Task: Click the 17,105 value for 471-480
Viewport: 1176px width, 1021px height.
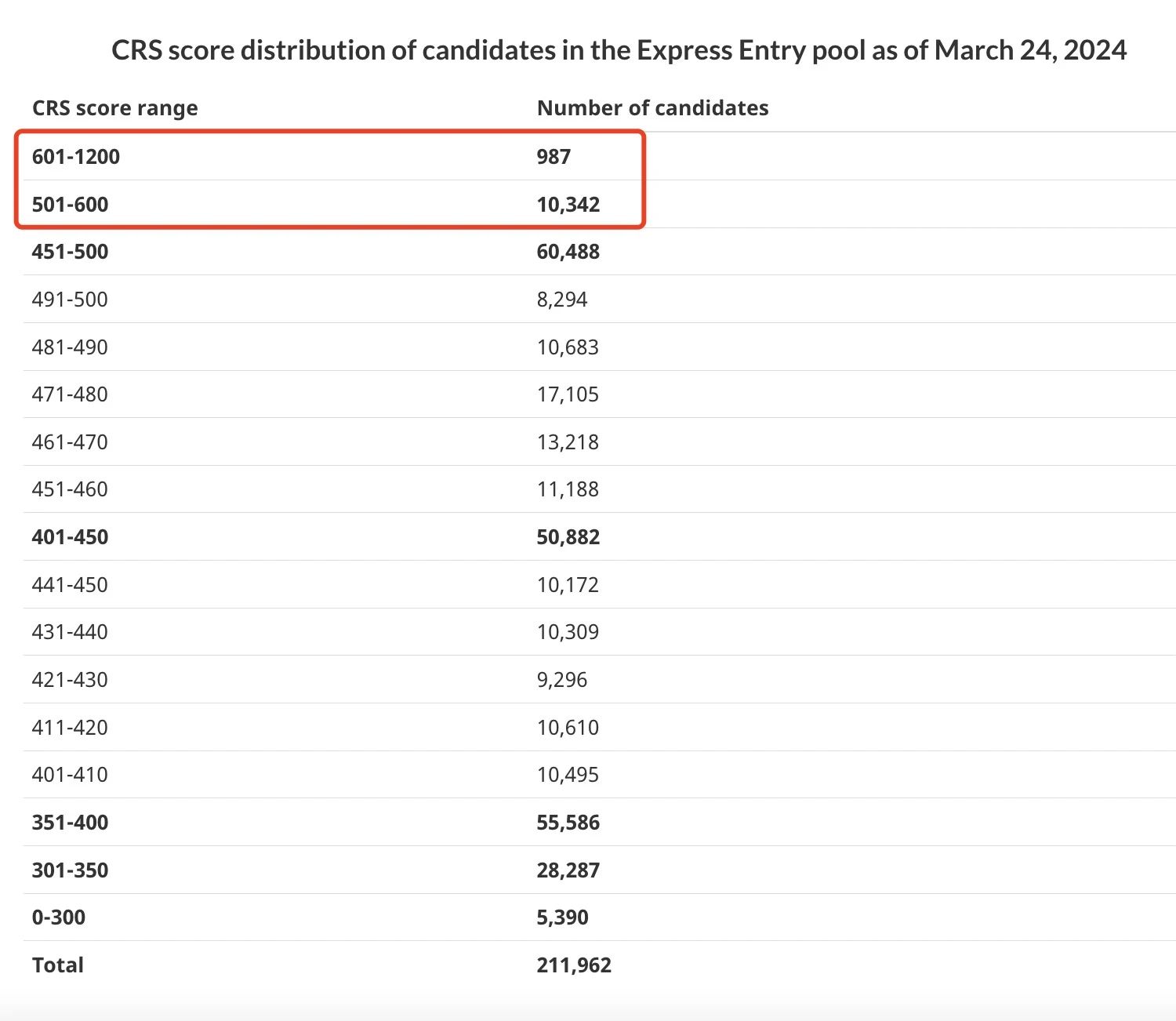Action: click(x=568, y=394)
